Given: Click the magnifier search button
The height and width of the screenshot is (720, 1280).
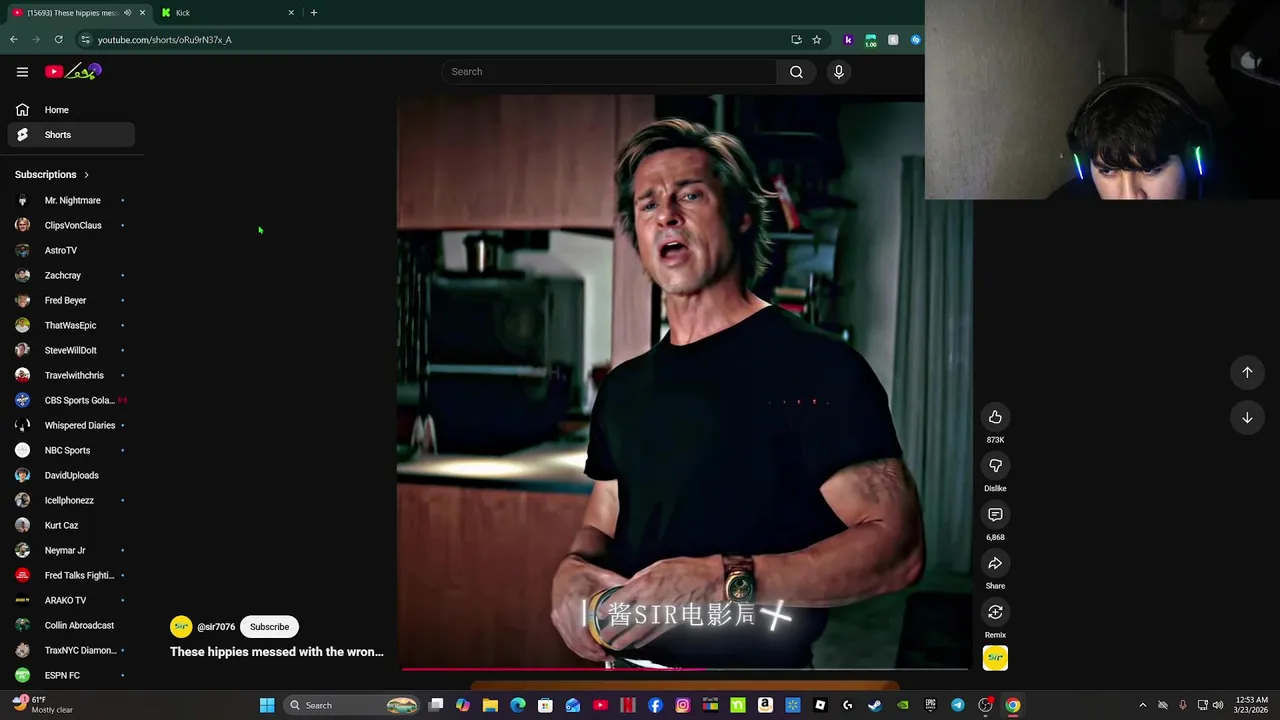Looking at the screenshot, I should [796, 72].
